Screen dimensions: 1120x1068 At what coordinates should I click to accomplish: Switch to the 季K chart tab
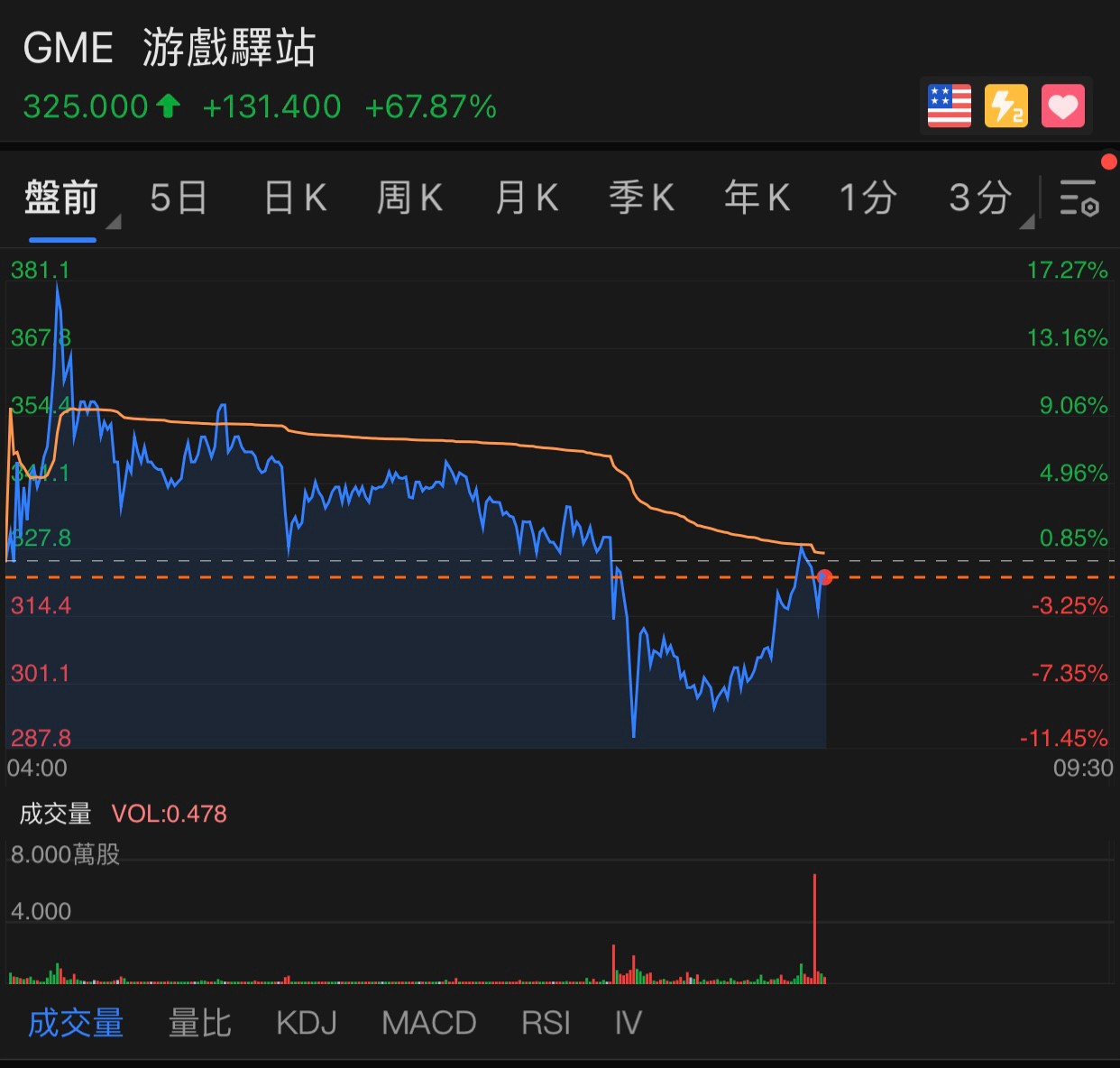[641, 198]
